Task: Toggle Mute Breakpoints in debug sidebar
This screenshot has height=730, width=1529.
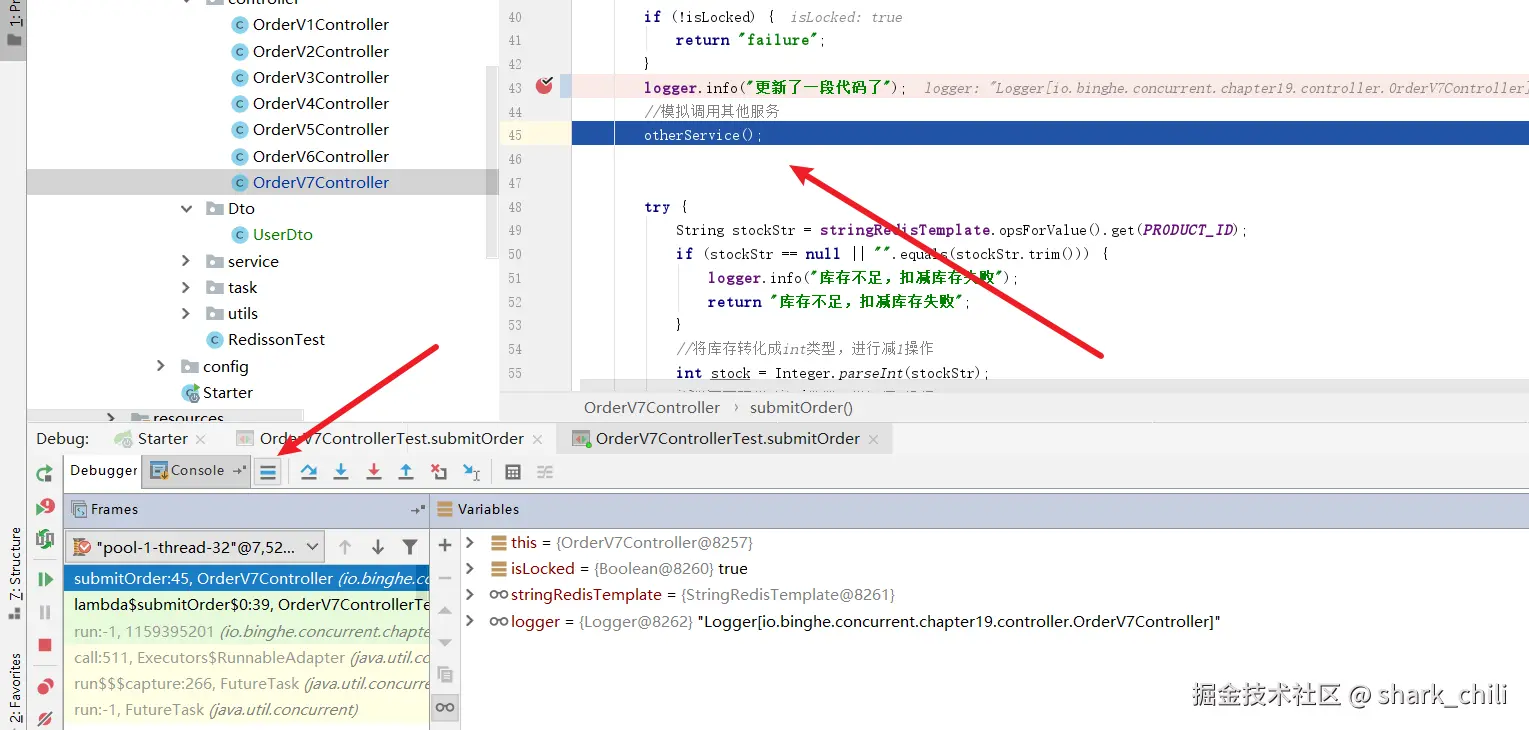Action: tap(45, 719)
